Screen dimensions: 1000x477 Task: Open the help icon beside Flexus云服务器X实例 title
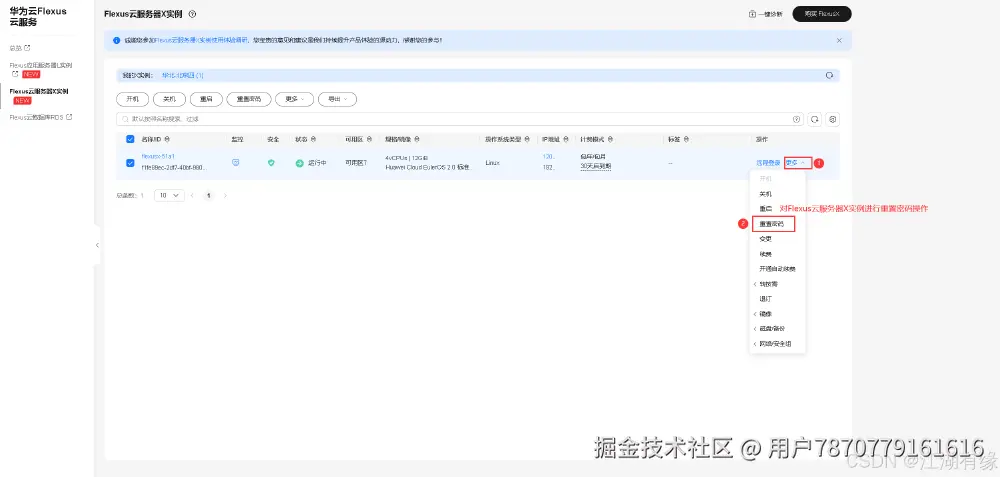193,14
